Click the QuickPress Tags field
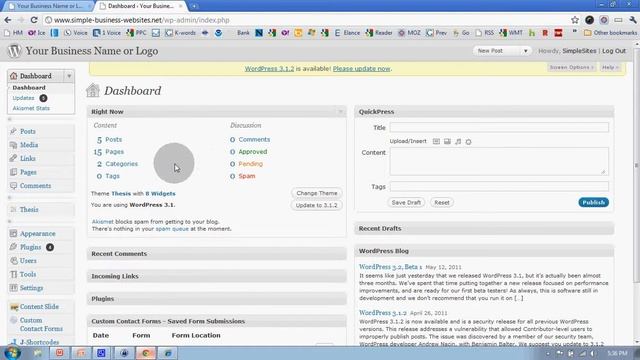The image size is (640, 360). 499,187
